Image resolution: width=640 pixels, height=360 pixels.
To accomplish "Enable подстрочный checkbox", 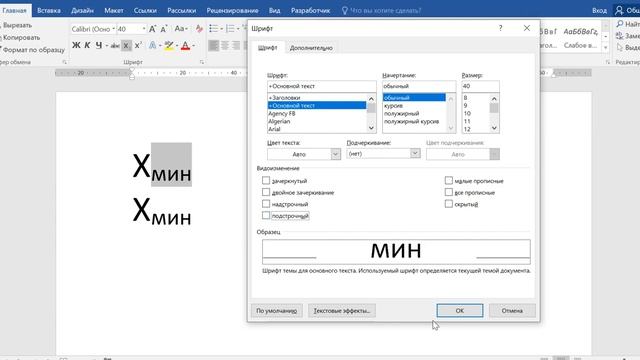I will [x=266, y=215].
